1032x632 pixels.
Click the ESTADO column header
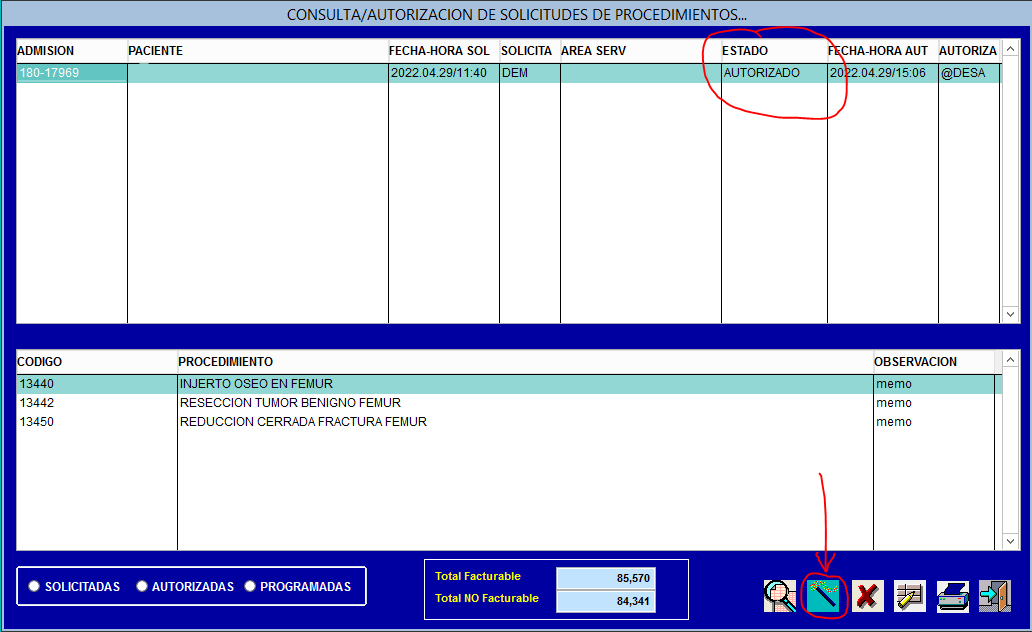[x=774, y=51]
